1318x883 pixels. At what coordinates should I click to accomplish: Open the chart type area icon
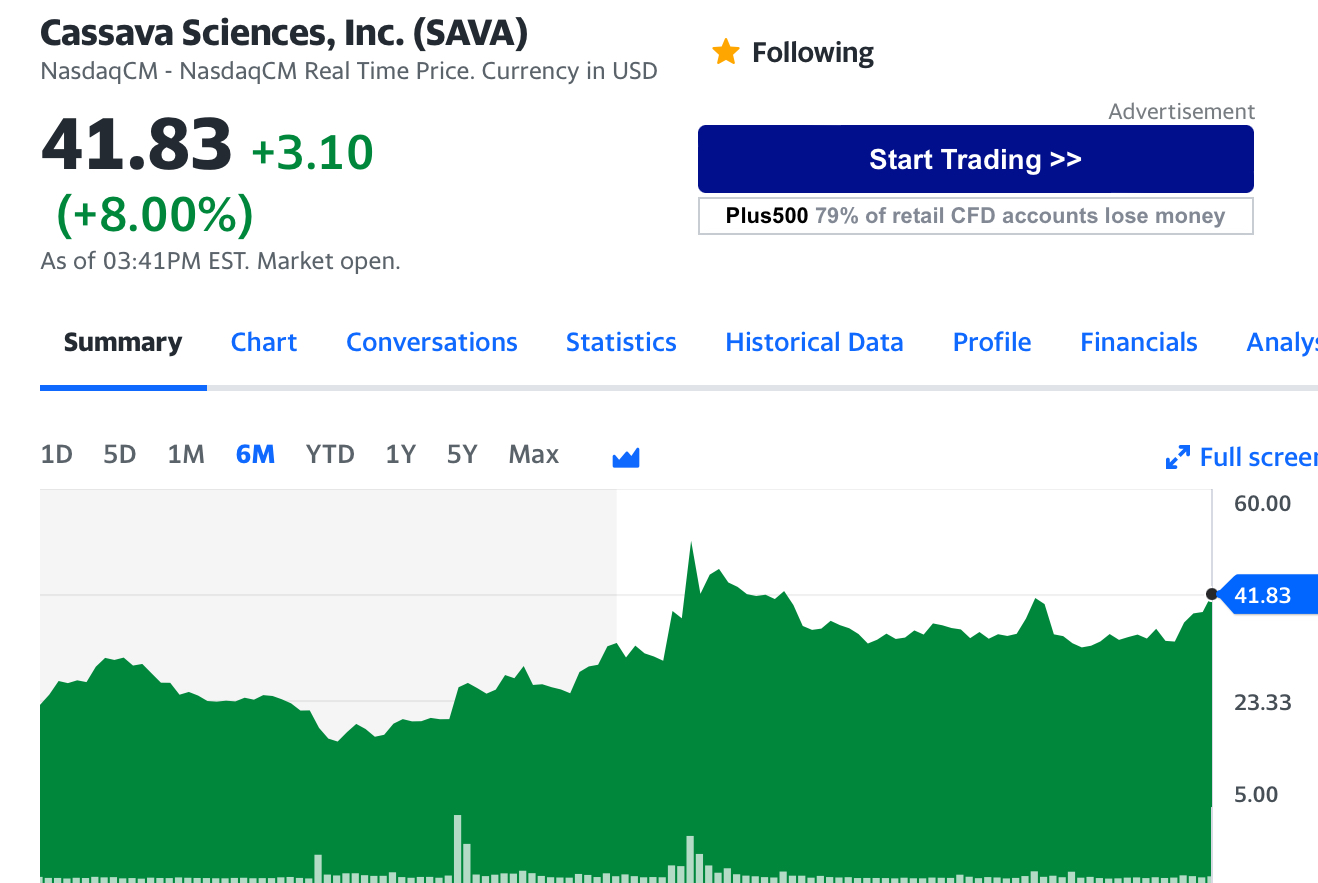point(625,457)
